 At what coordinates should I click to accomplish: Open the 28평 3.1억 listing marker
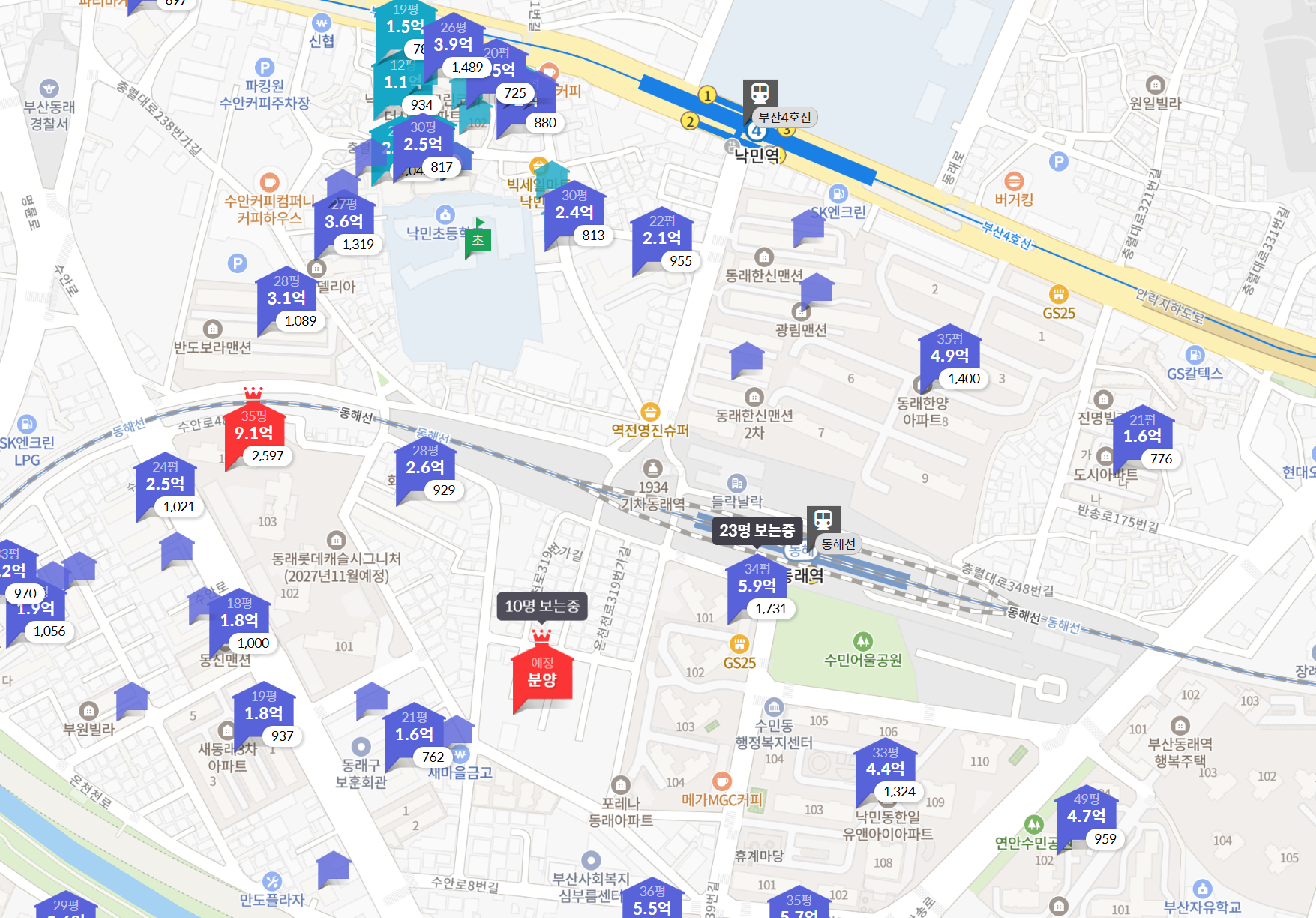click(286, 298)
